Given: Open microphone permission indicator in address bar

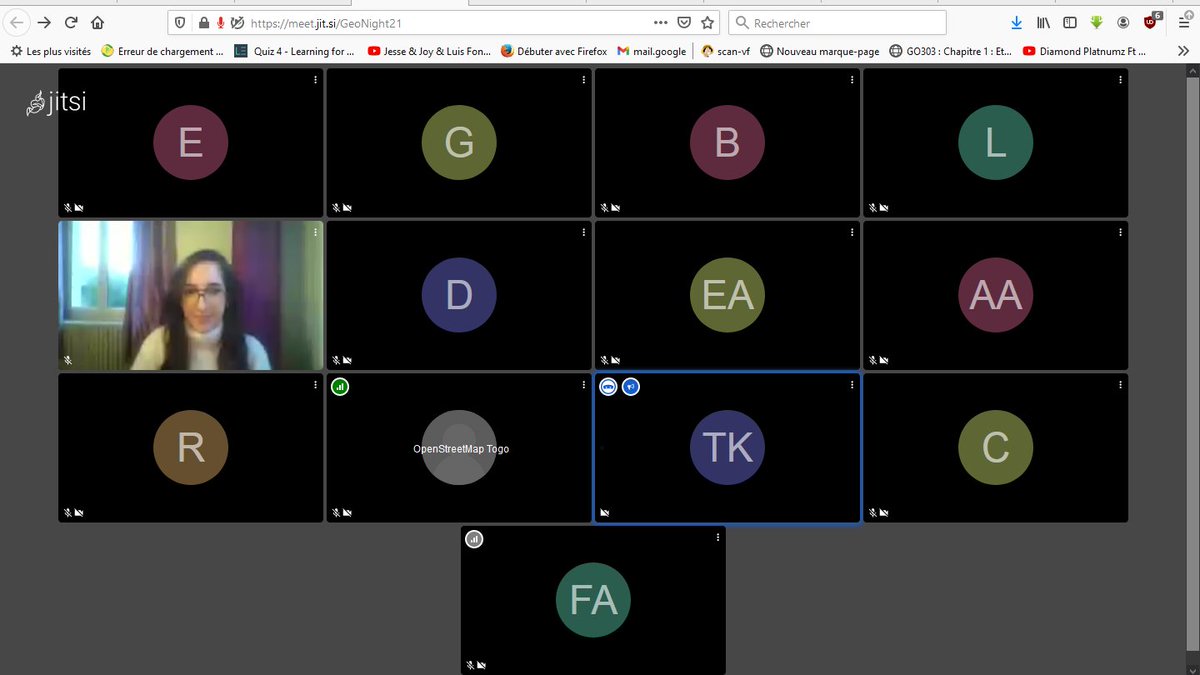Looking at the screenshot, I should coord(220,22).
